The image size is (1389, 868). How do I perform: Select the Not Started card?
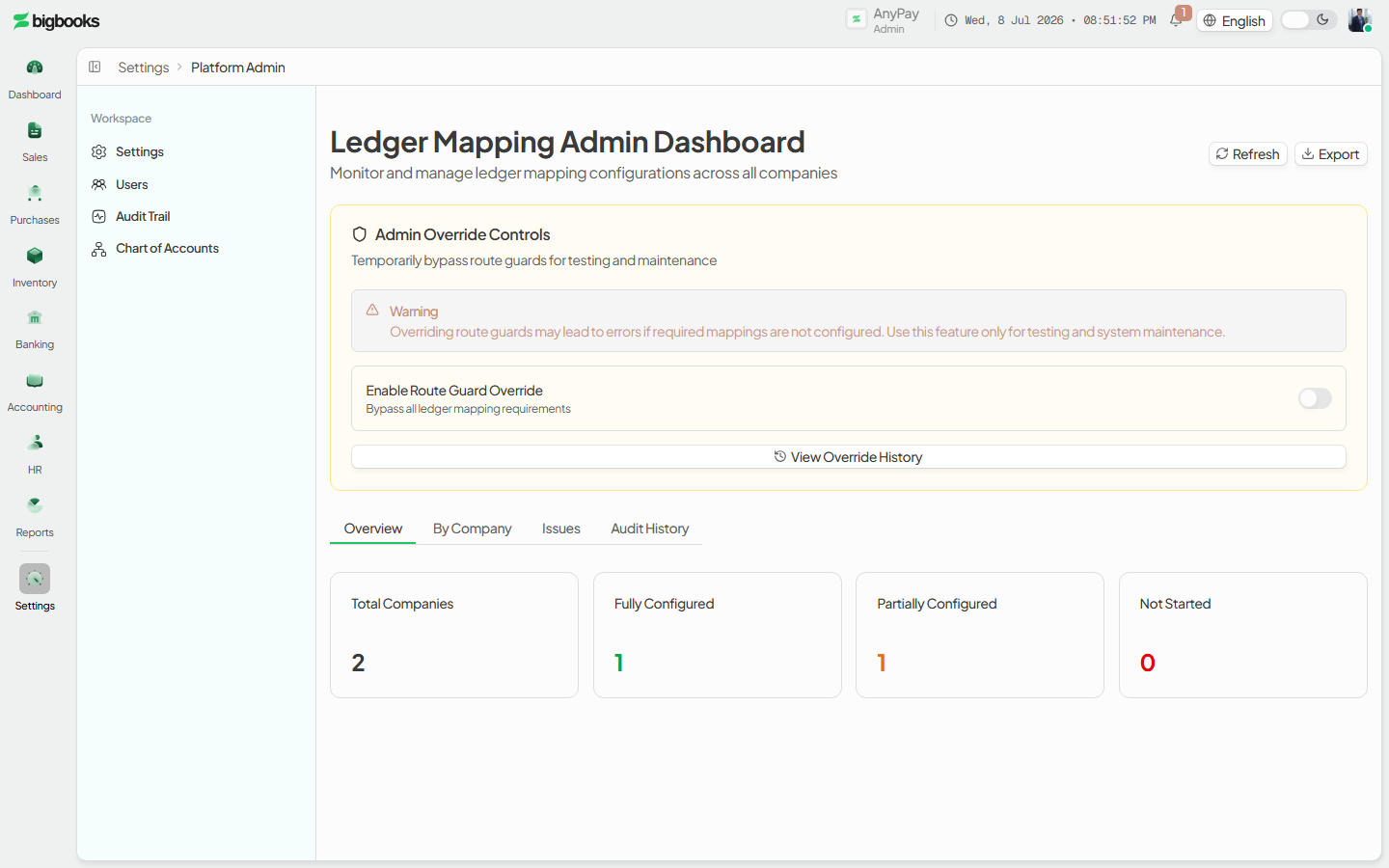tap(1243, 635)
